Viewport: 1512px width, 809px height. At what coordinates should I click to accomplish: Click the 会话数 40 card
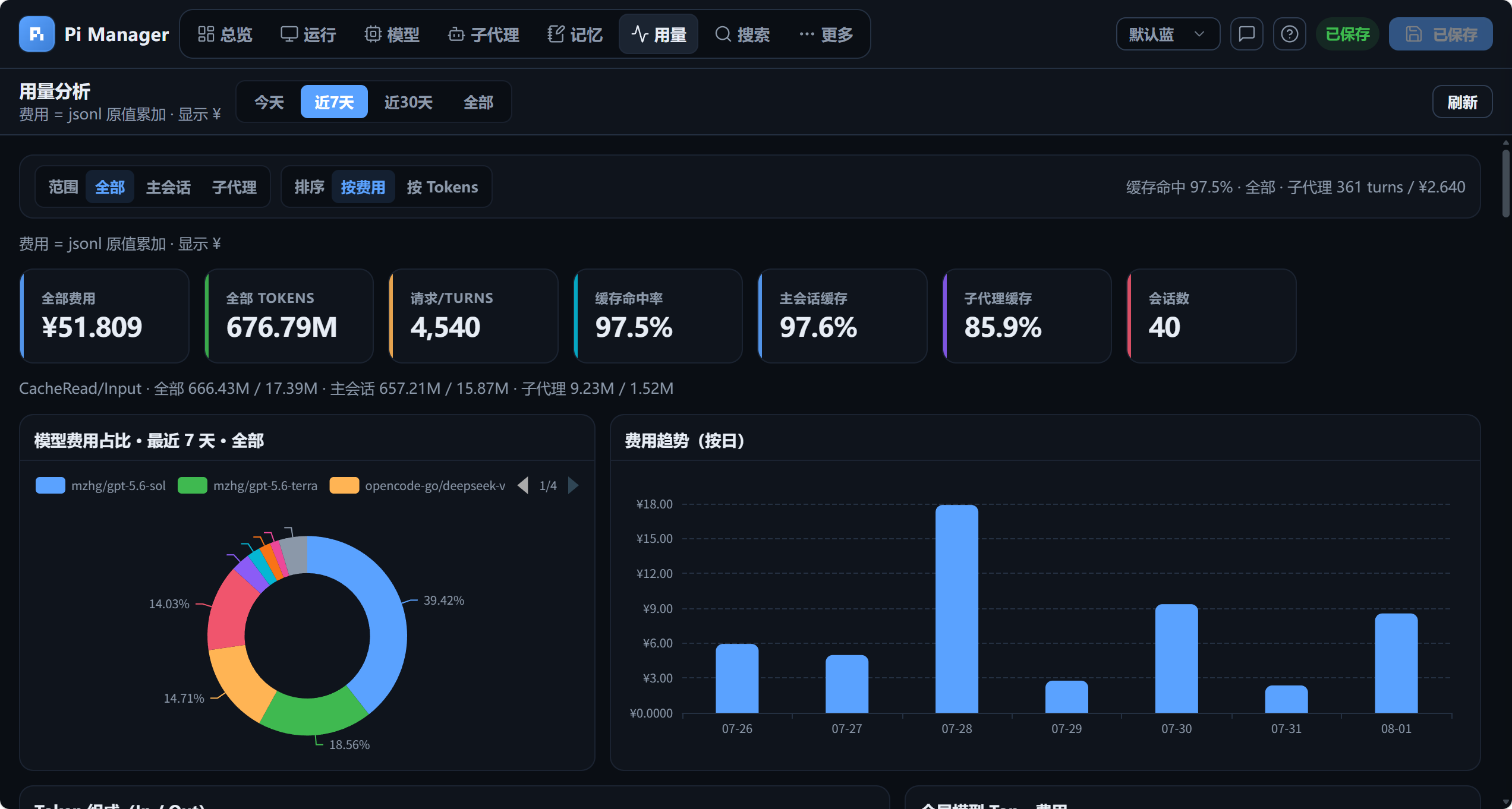1211,315
